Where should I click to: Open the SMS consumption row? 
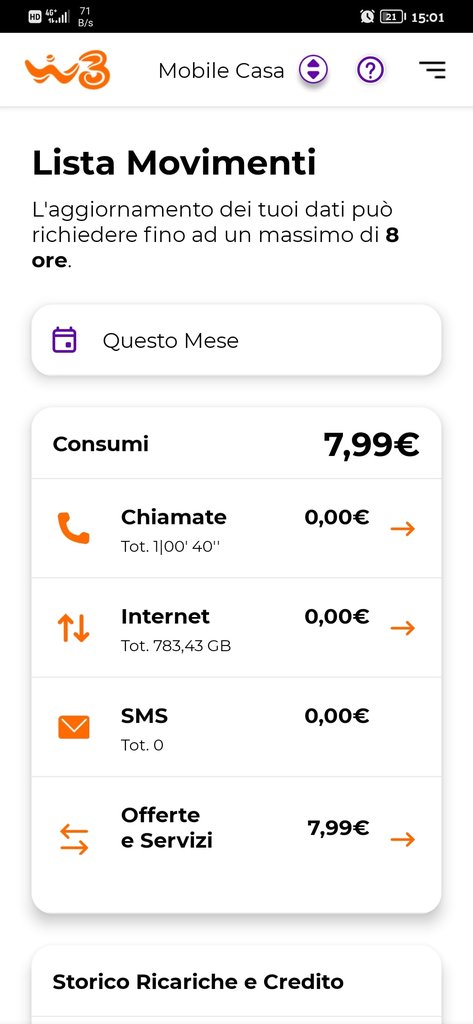click(236, 727)
